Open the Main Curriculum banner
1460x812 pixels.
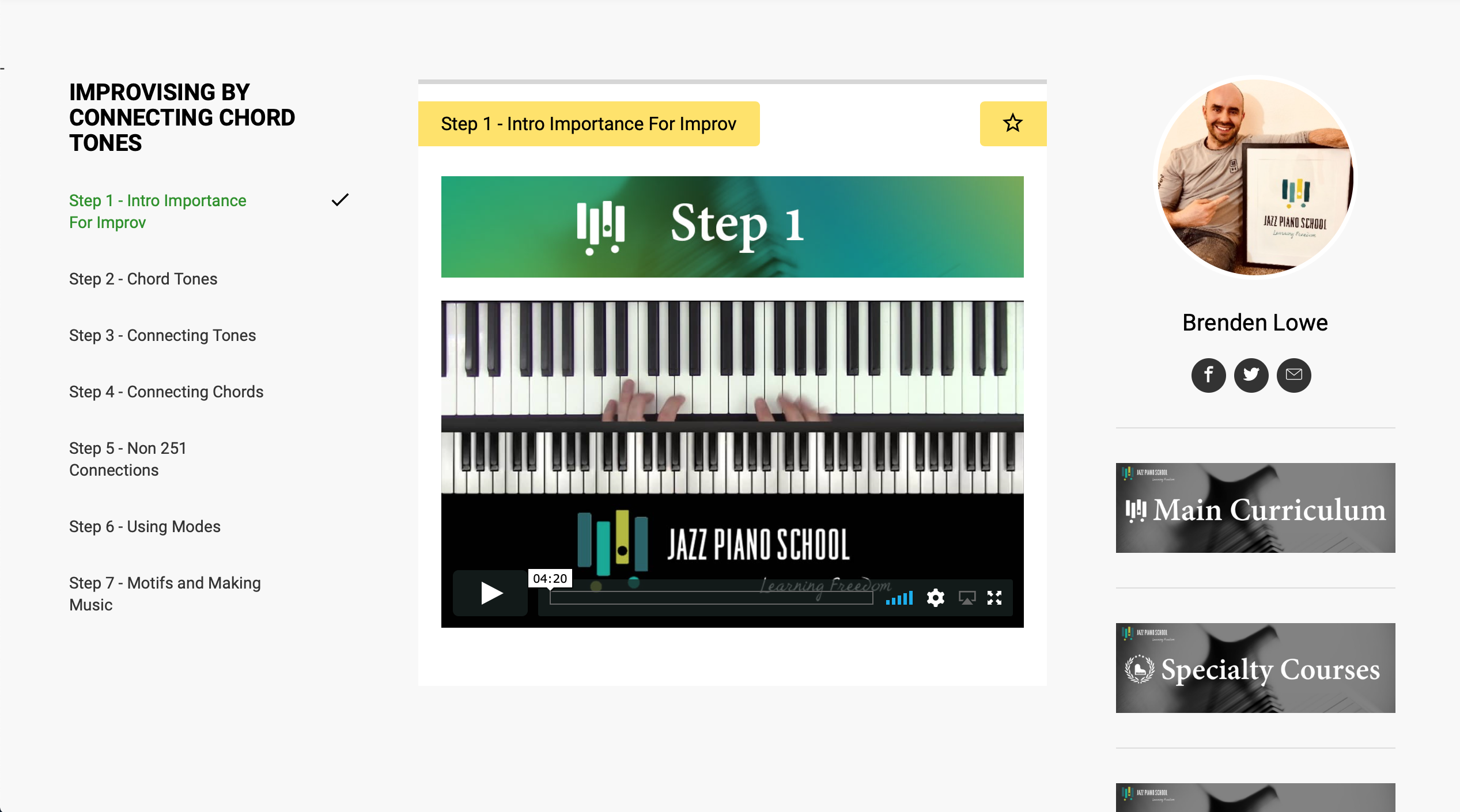[1255, 507]
